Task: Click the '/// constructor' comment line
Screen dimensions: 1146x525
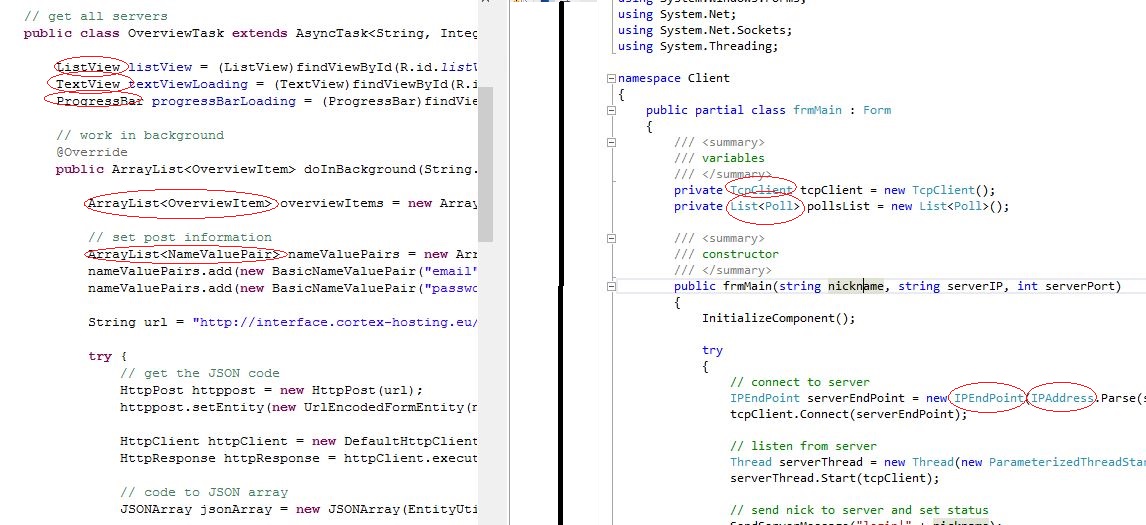Action: [x=726, y=254]
